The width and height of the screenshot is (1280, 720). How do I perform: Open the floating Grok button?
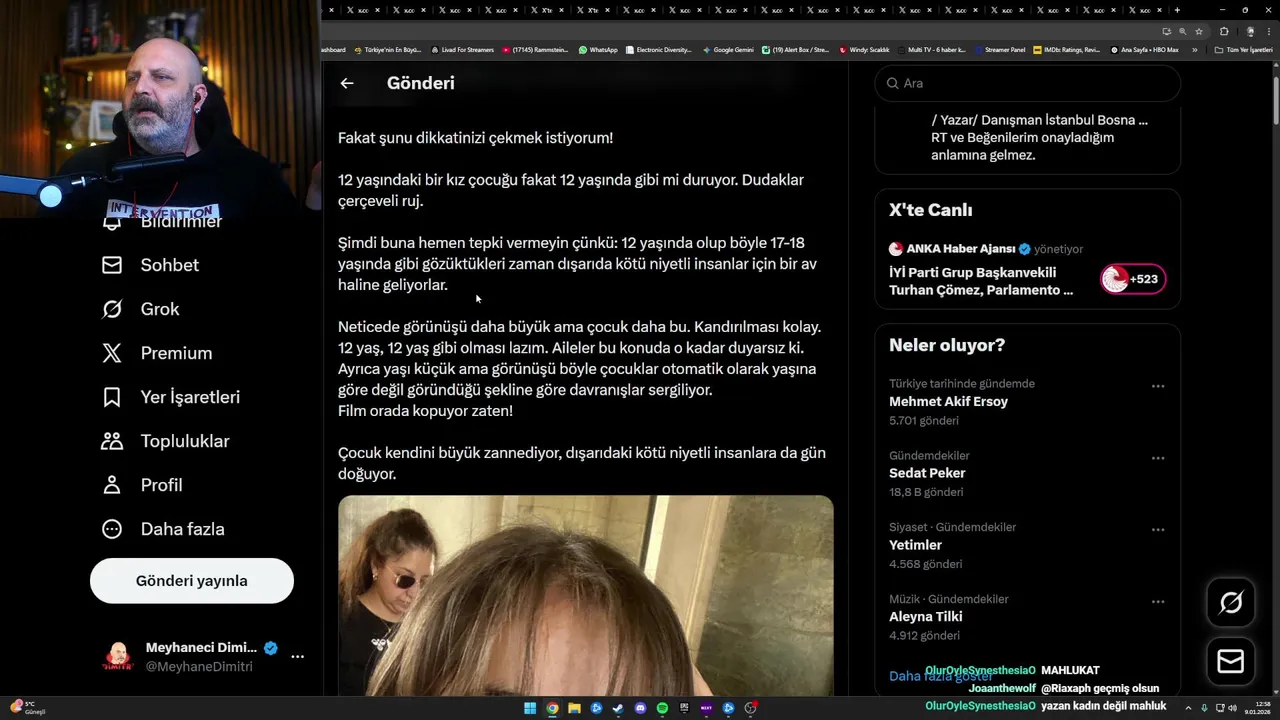pyautogui.click(x=1230, y=602)
